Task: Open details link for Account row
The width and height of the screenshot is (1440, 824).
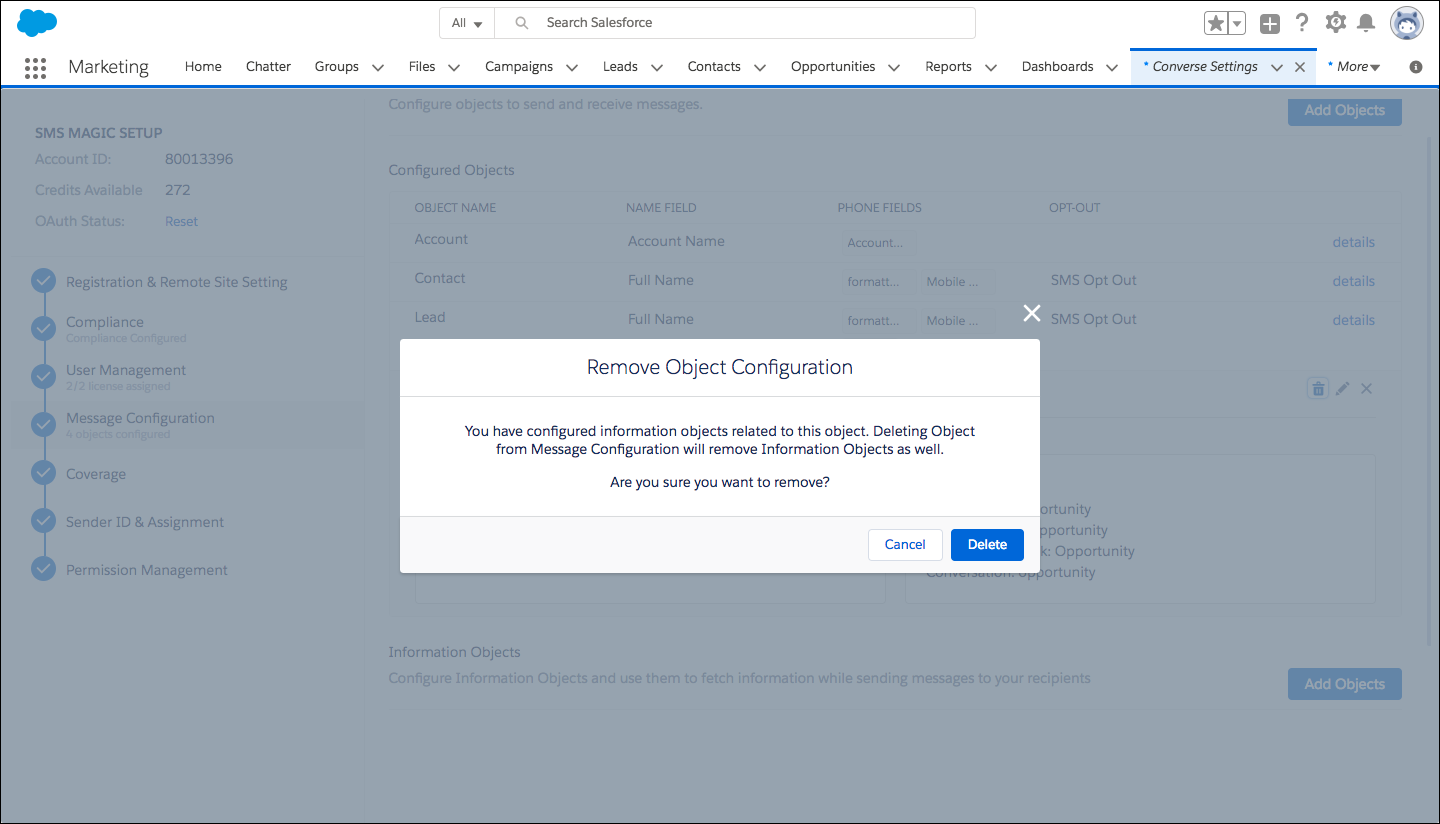Action: click(1353, 242)
